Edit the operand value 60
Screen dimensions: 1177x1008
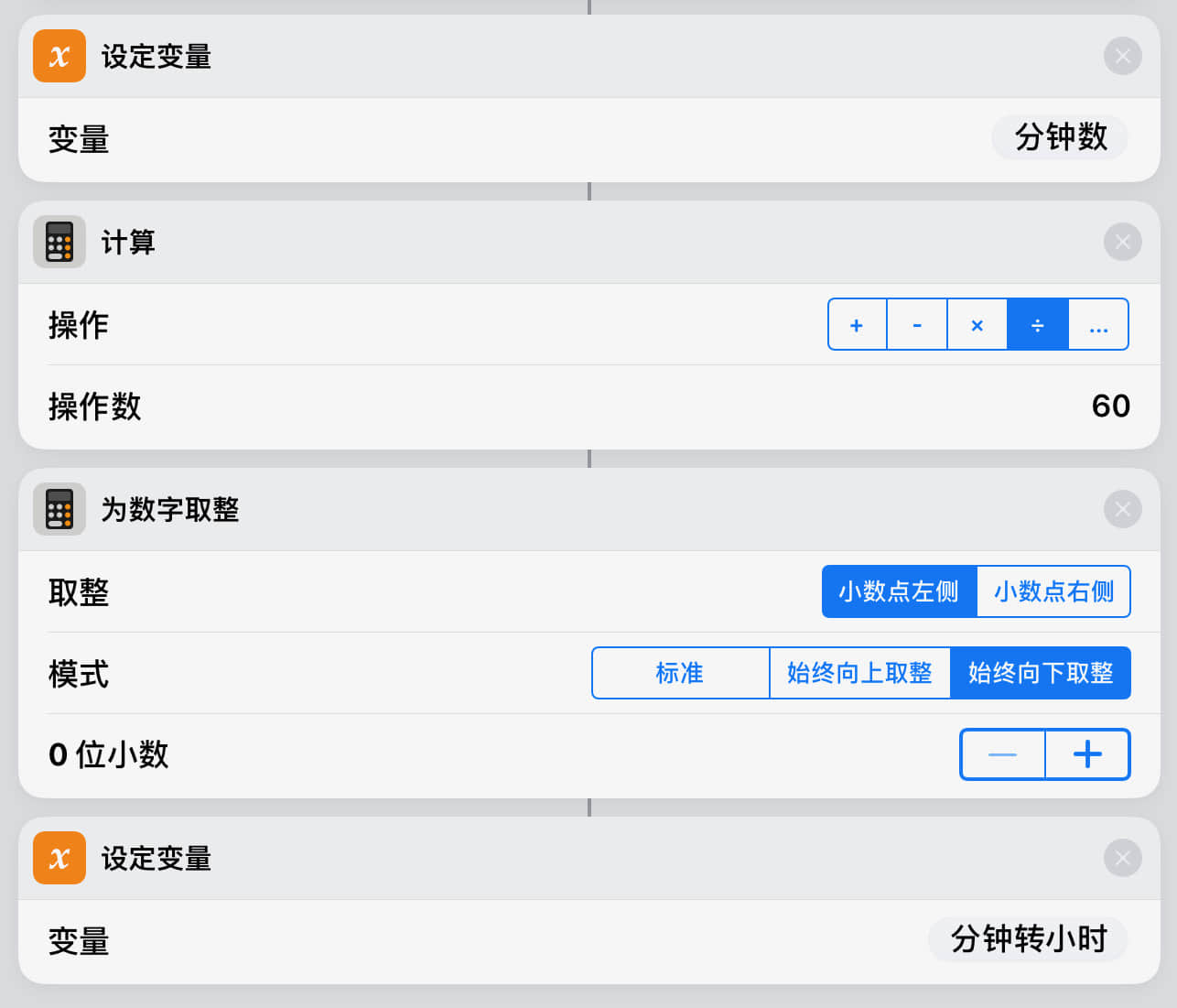(x=1110, y=406)
